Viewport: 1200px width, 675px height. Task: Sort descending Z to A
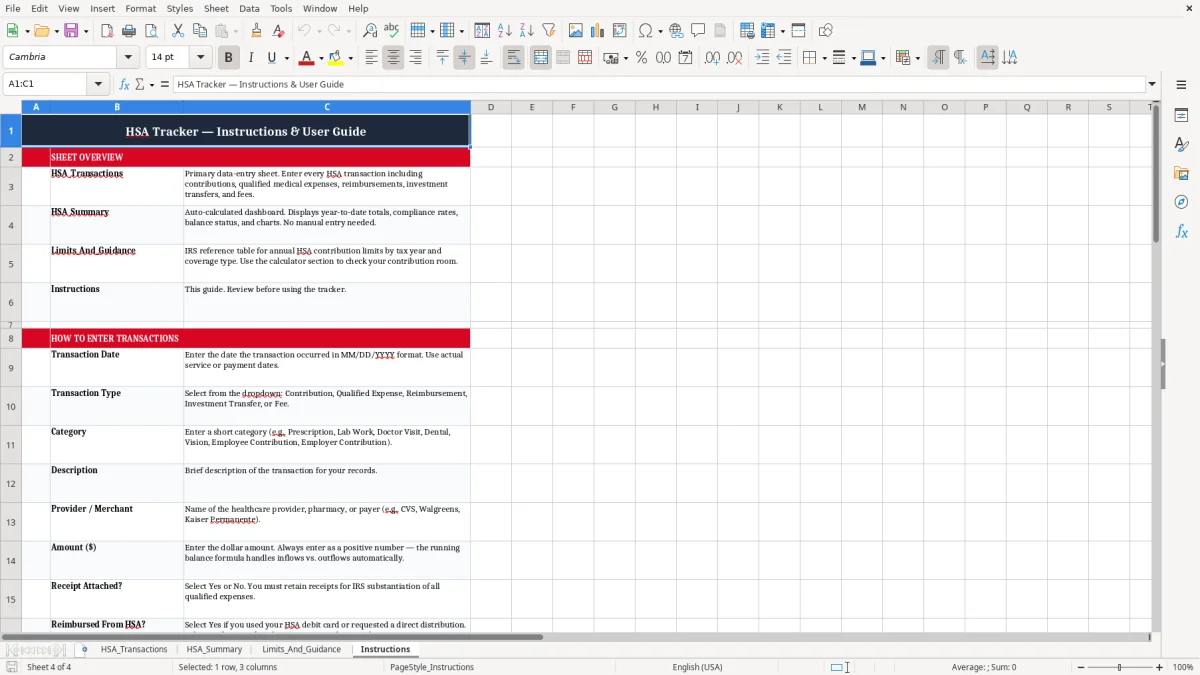click(526, 31)
